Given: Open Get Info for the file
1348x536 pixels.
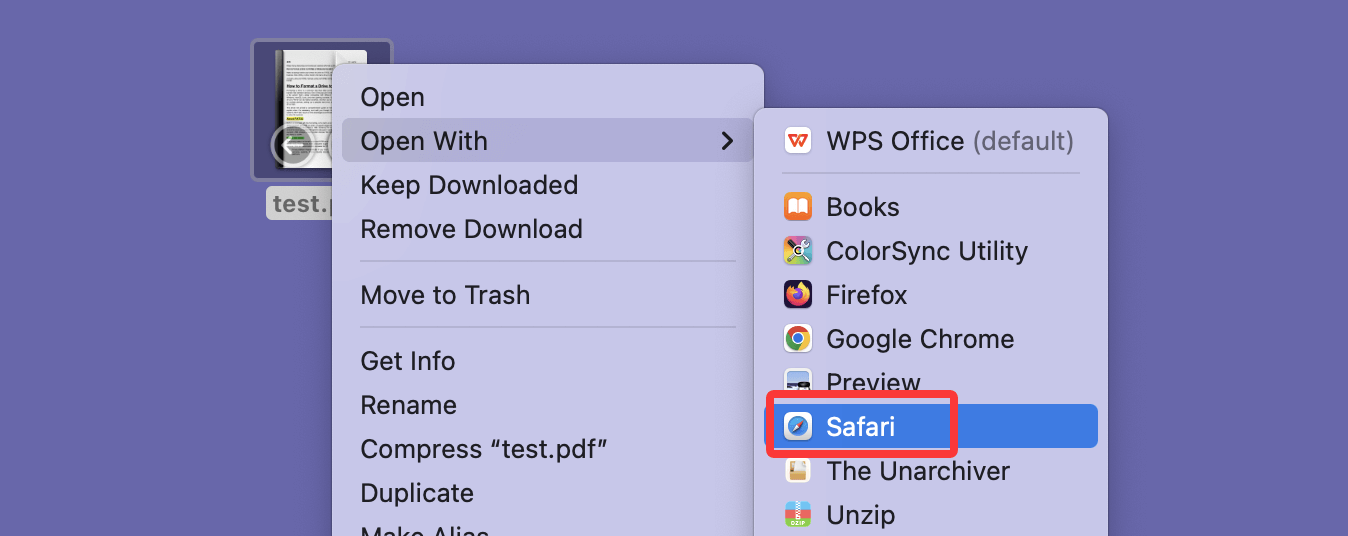Looking at the screenshot, I should pos(548,361).
